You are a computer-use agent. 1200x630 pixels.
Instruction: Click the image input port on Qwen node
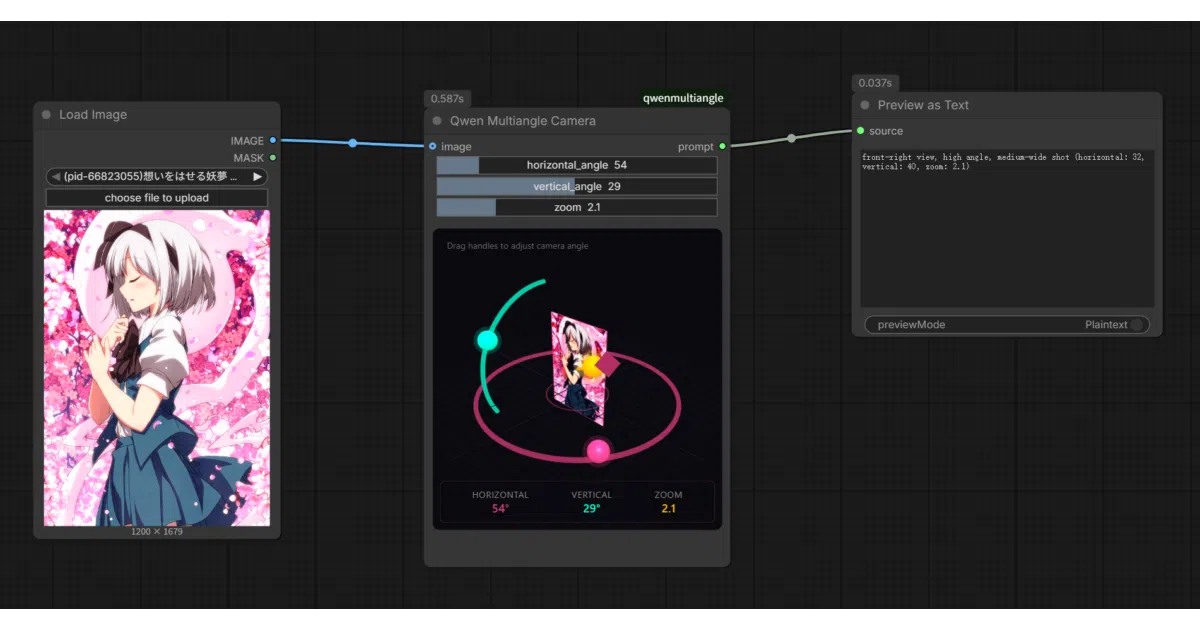coord(432,146)
